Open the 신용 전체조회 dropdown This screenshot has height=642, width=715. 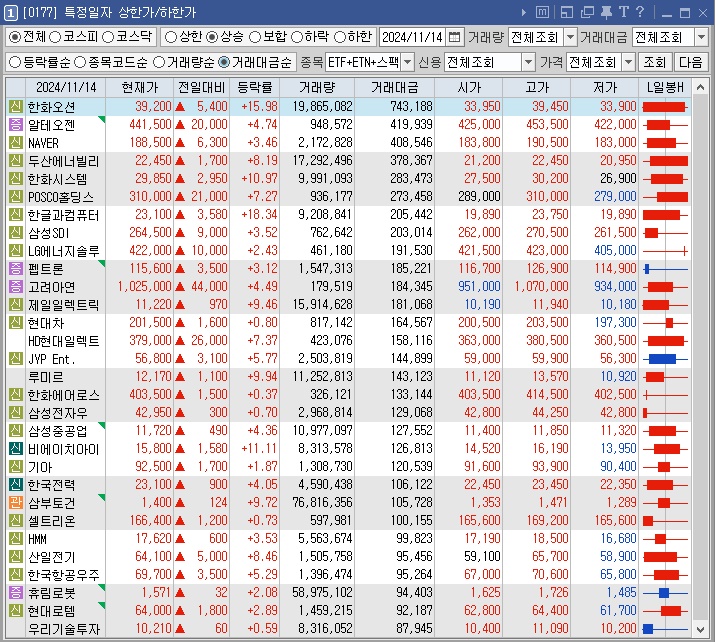tap(528, 62)
